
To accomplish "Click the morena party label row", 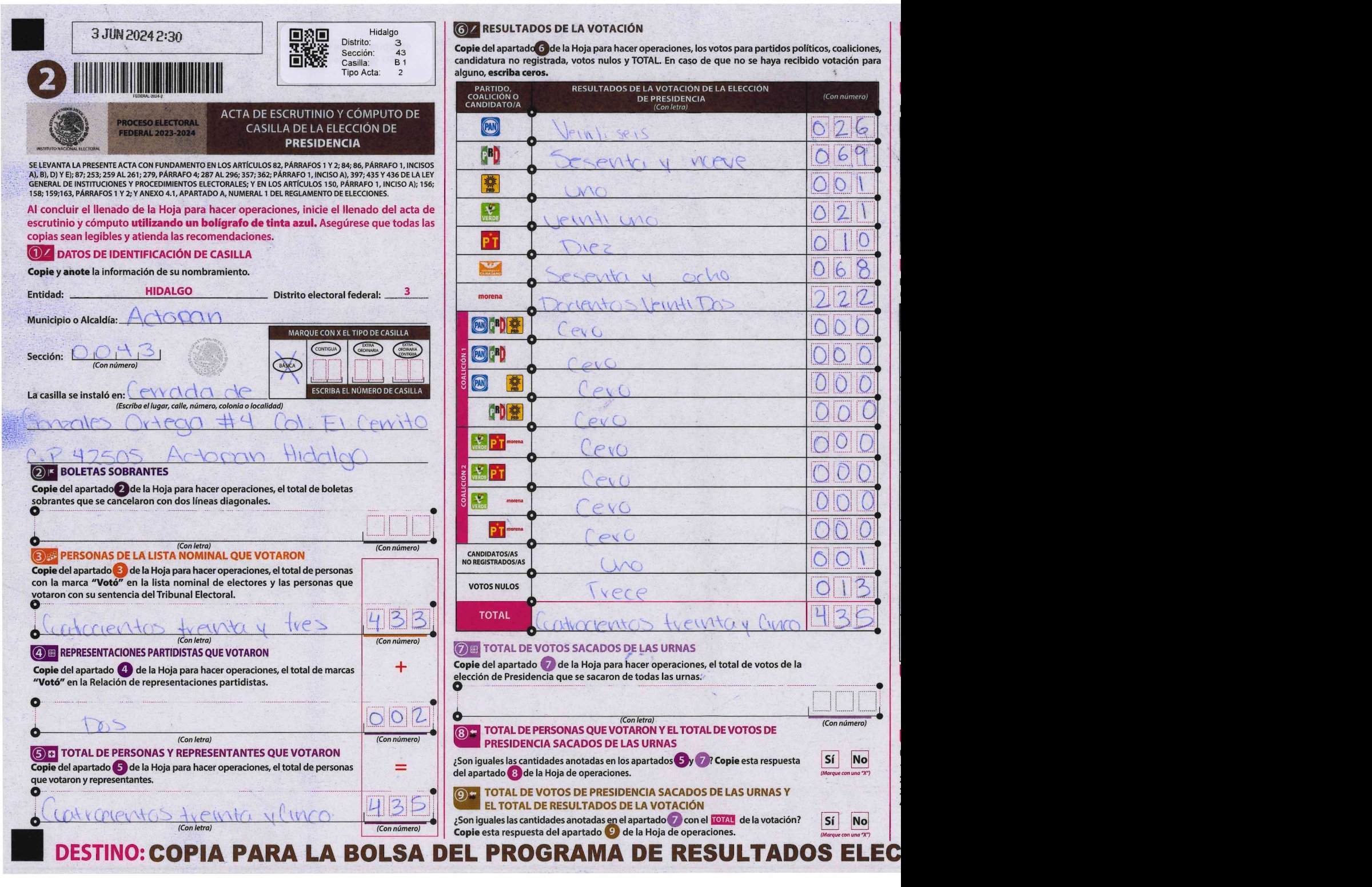I will [490, 296].
